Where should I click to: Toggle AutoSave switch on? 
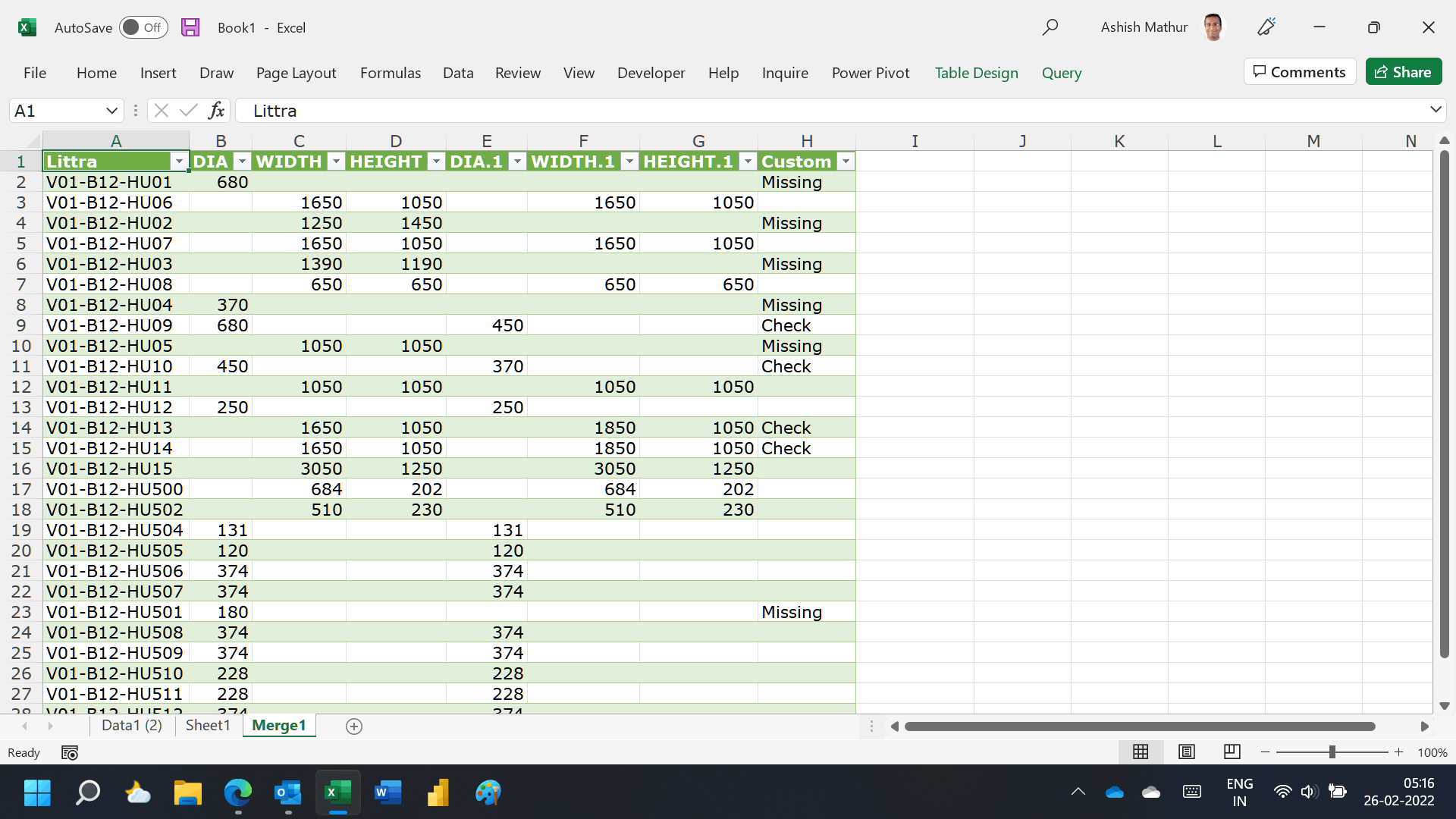coord(143,27)
